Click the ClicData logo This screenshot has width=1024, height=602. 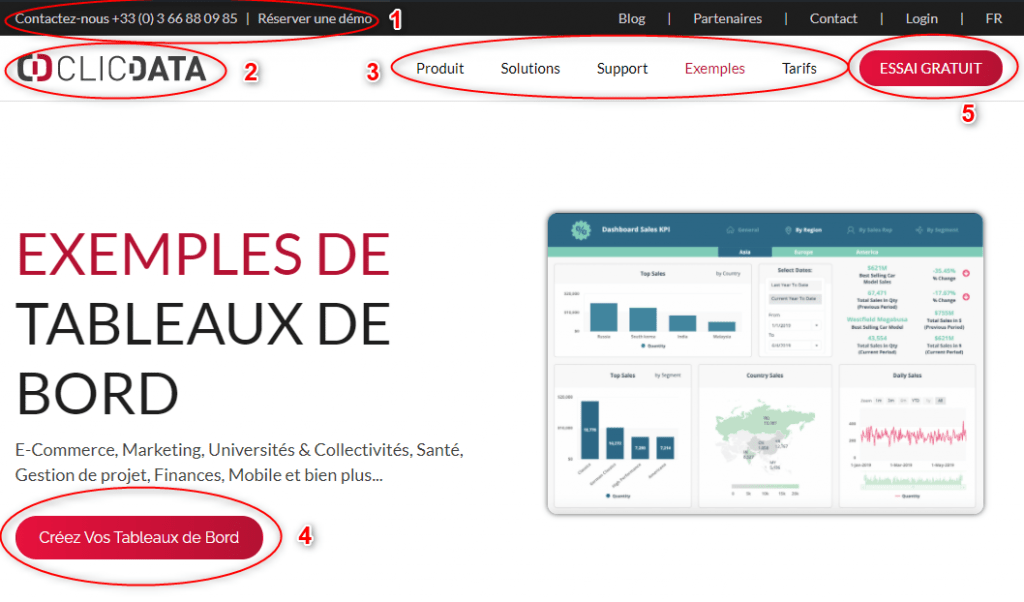point(112,69)
